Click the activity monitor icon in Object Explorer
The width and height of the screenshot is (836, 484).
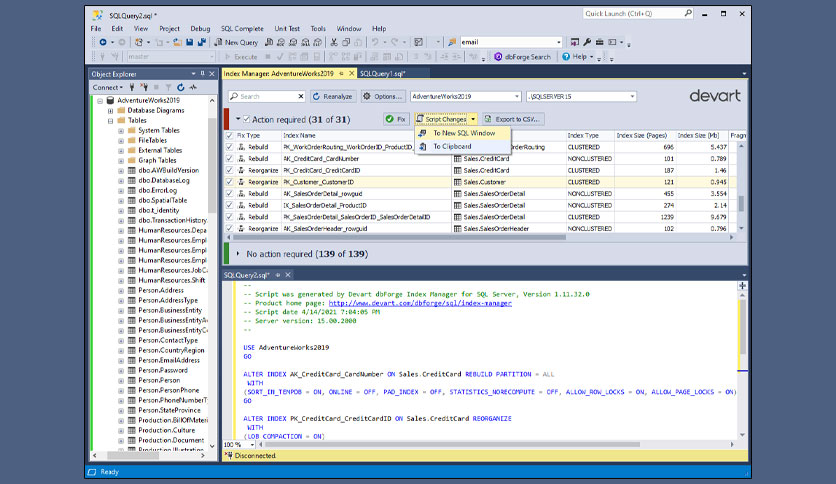(x=193, y=87)
